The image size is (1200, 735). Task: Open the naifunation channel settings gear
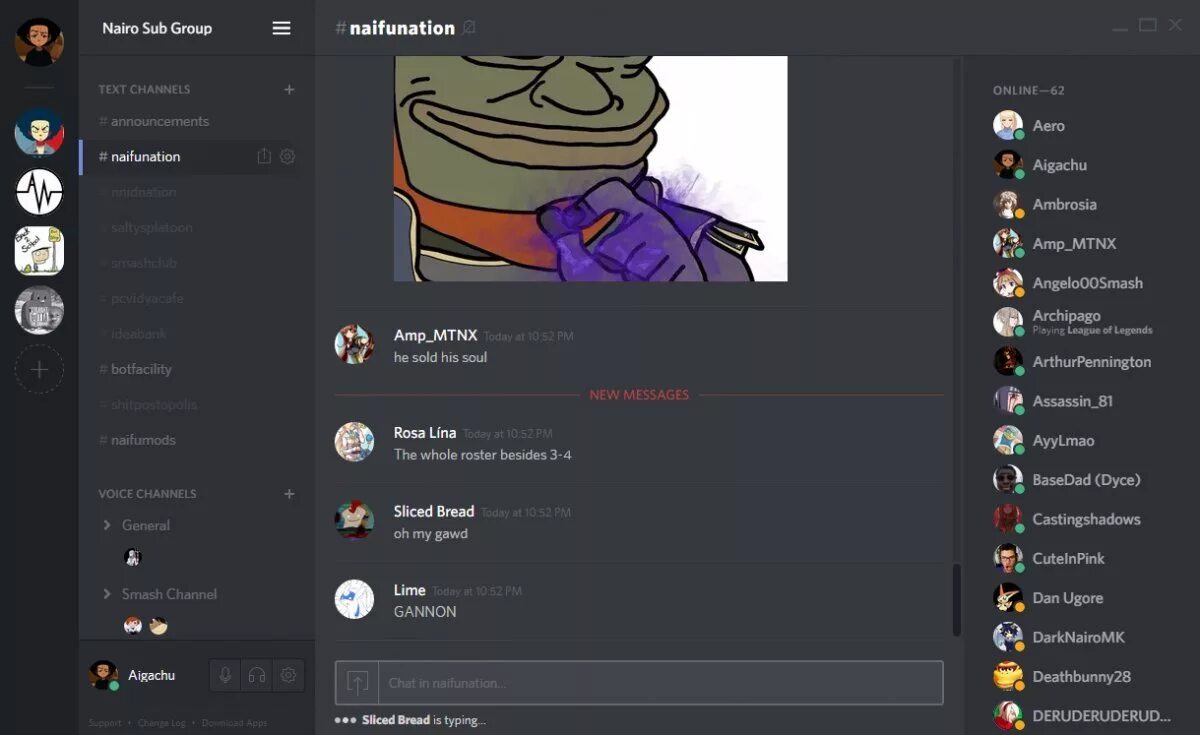point(287,157)
